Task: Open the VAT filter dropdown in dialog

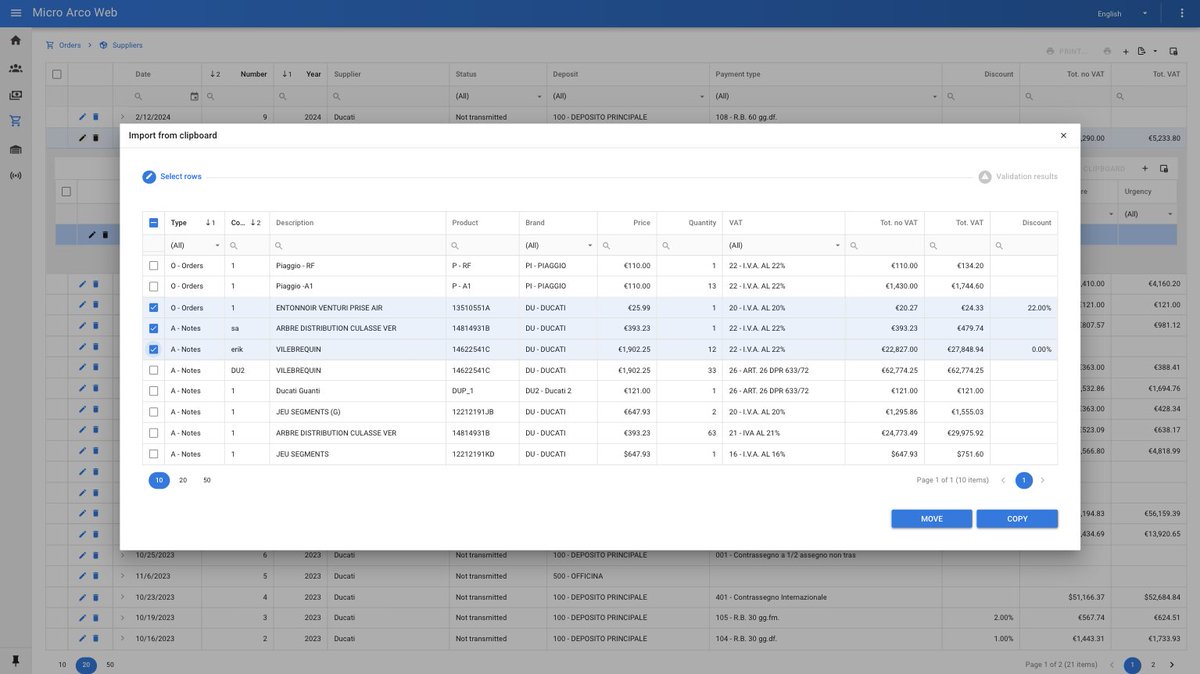Action: (x=838, y=245)
